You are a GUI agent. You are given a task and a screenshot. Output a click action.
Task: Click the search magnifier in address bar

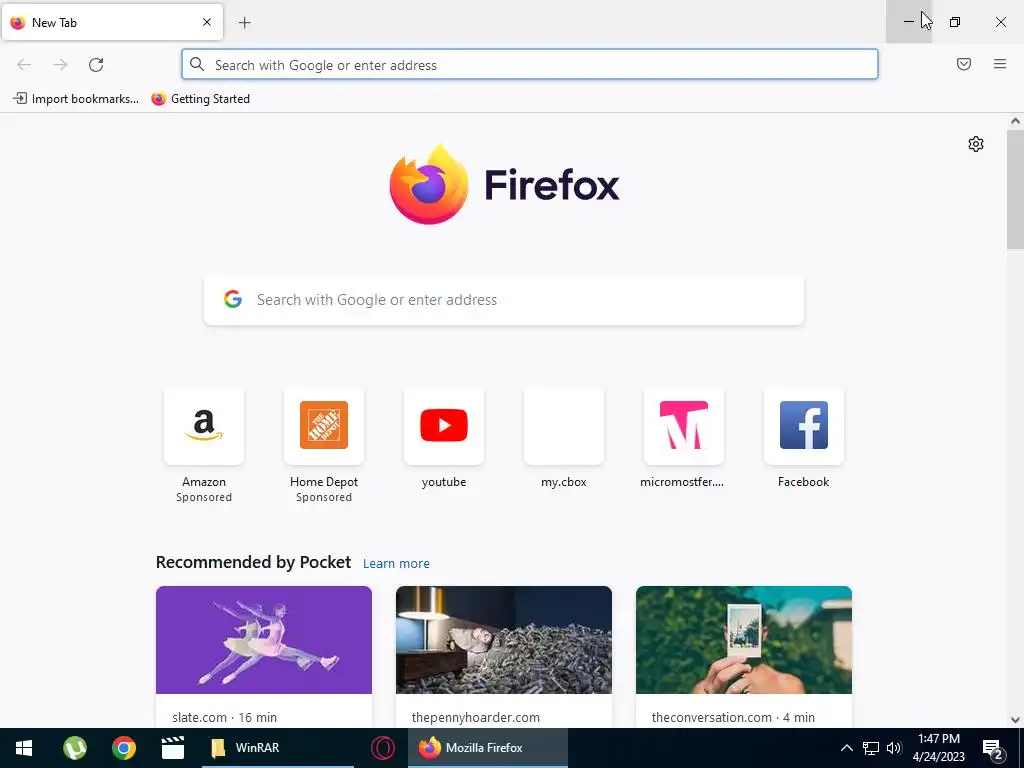click(197, 64)
